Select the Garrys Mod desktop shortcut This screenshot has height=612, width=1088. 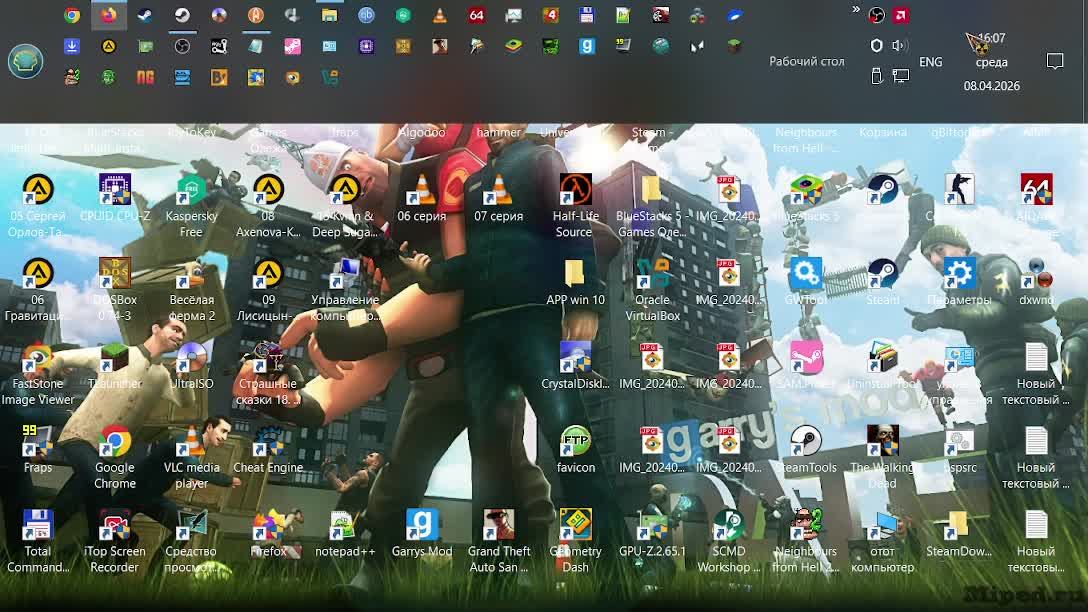pyautogui.click(x=422, y=534)
